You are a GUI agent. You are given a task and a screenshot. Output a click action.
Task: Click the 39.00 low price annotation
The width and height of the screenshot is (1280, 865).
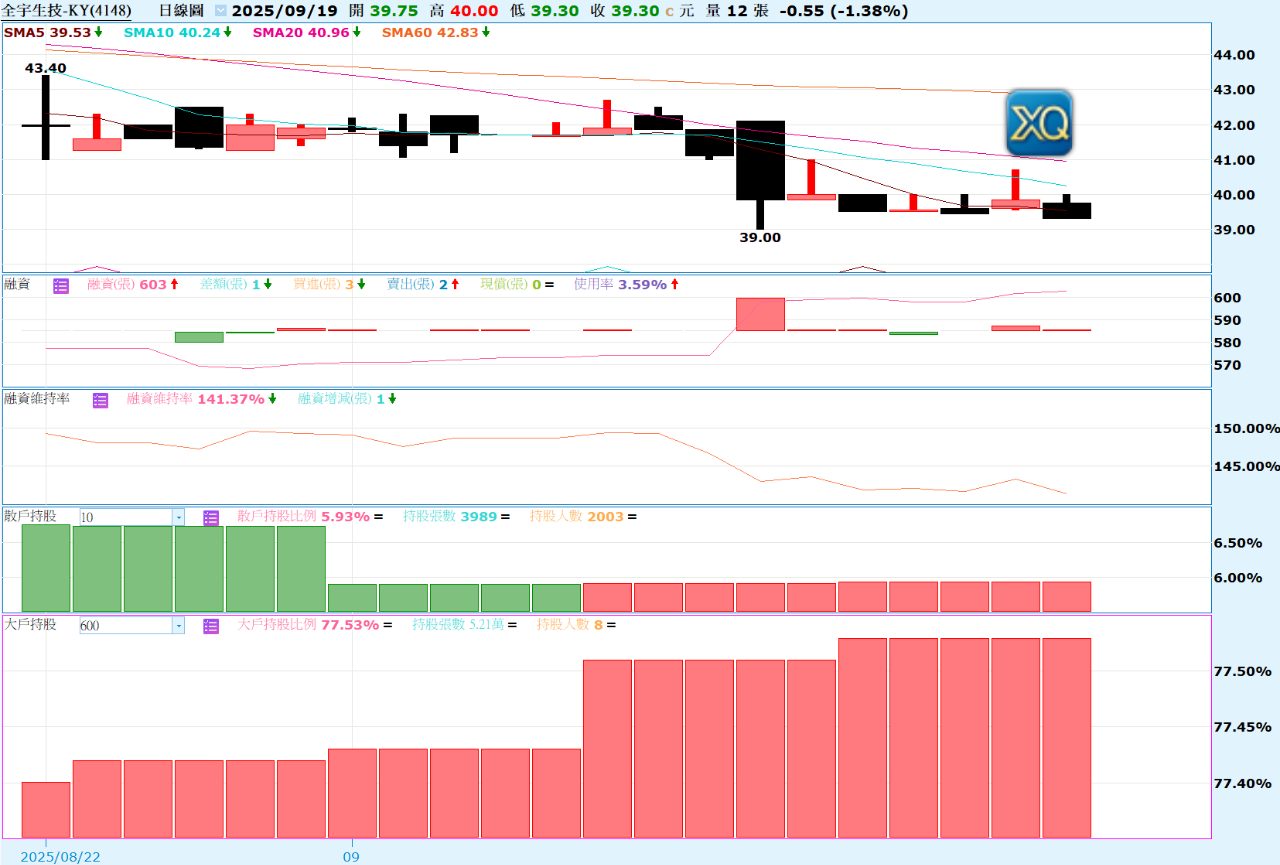click(760, 238)
